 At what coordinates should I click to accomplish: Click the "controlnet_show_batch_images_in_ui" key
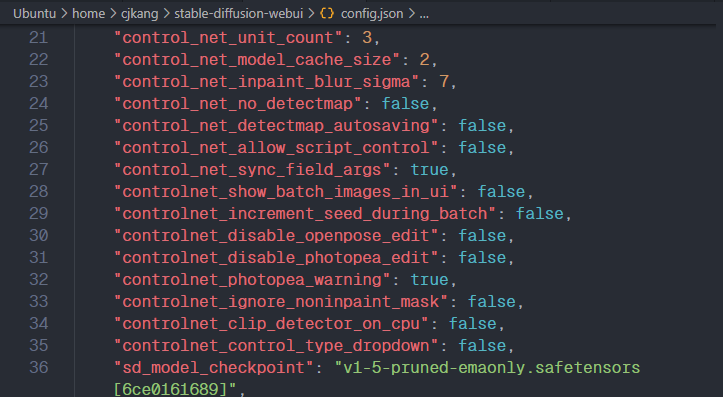pyautogui.click(x=285, y=192)
